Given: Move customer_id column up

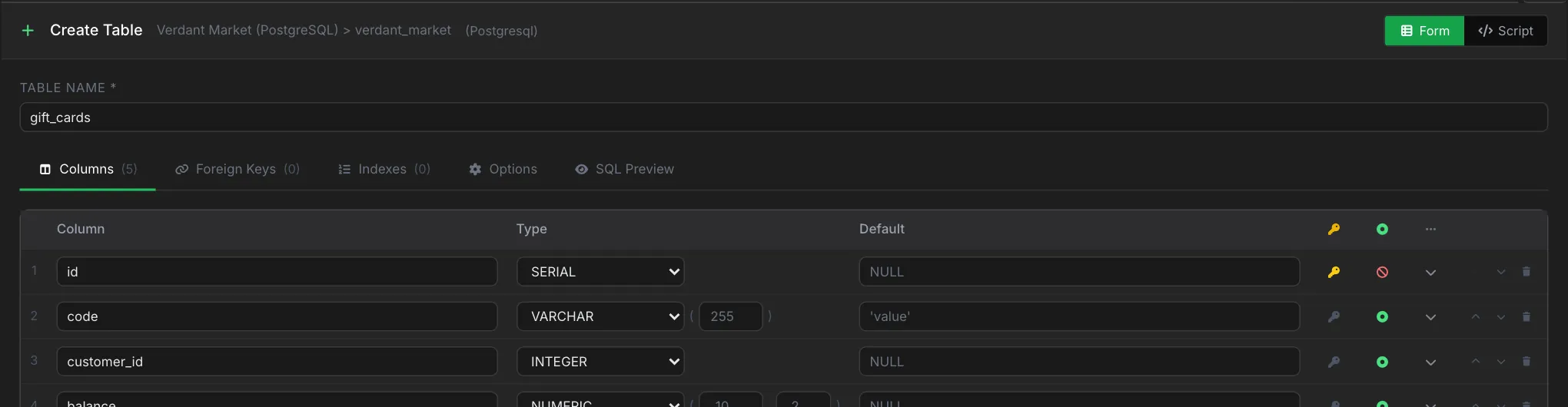Looking at the screenshot, I should pos(1475,362).
